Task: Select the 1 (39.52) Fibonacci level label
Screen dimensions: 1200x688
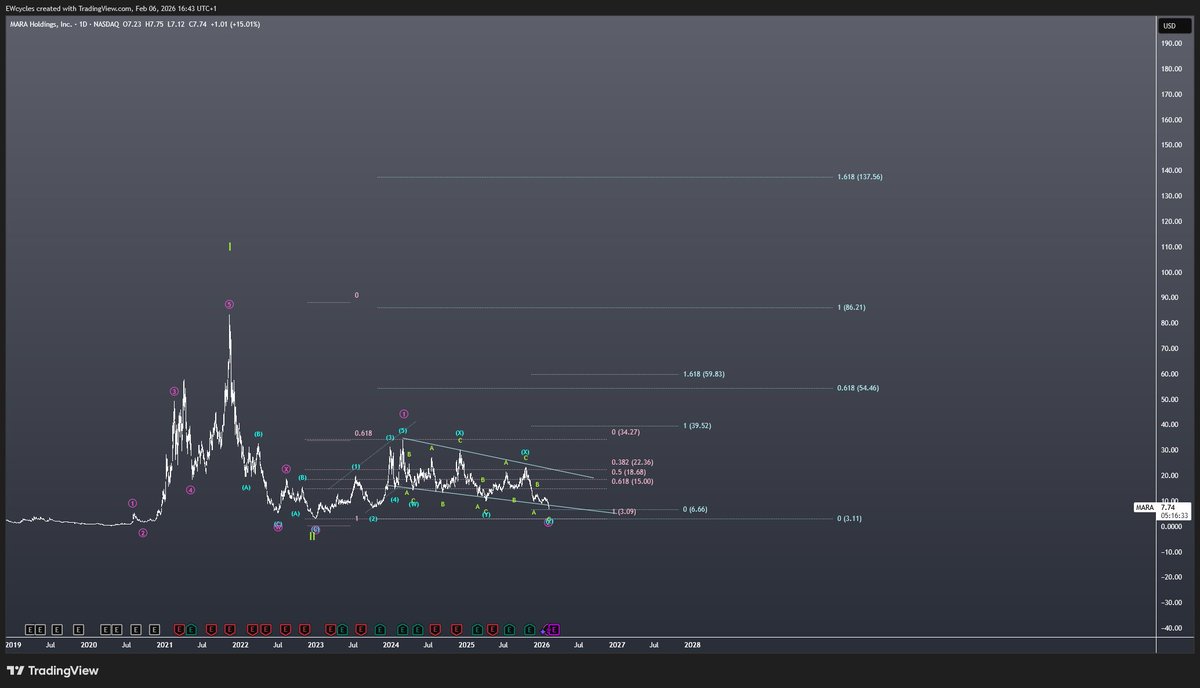Action: [698, 426]
